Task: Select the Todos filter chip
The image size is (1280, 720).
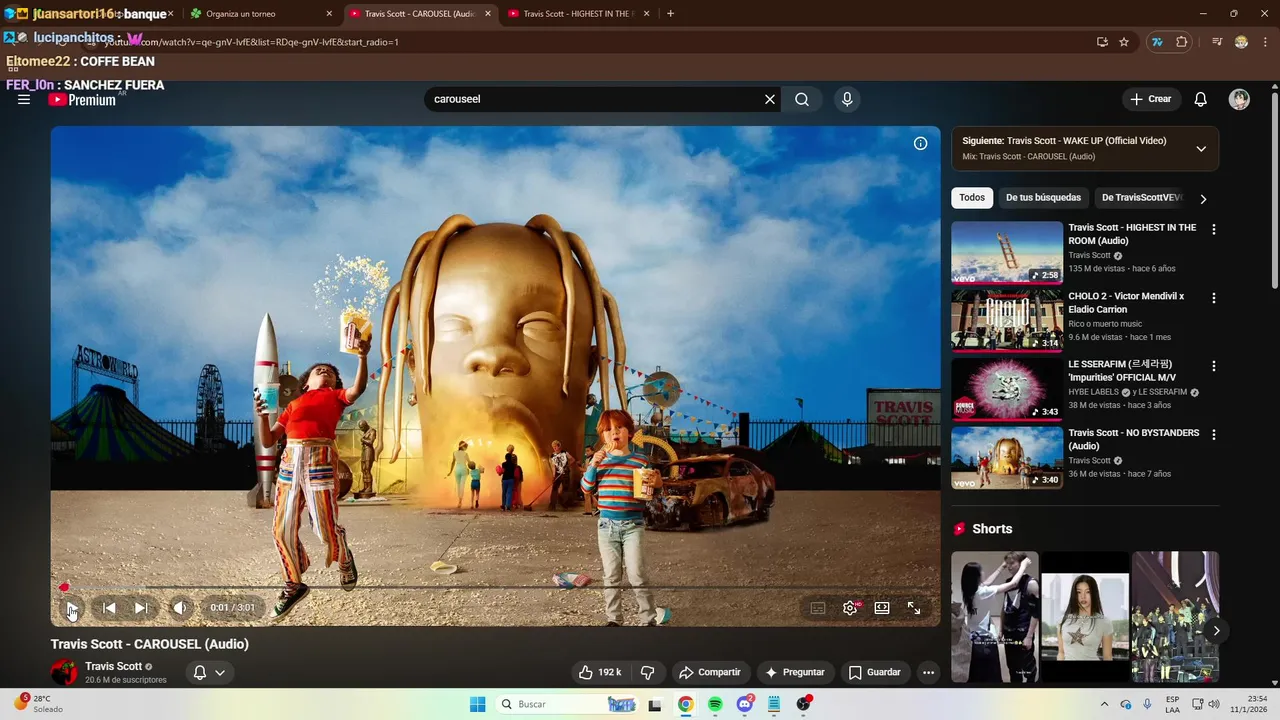Action: tap(972, 198)
